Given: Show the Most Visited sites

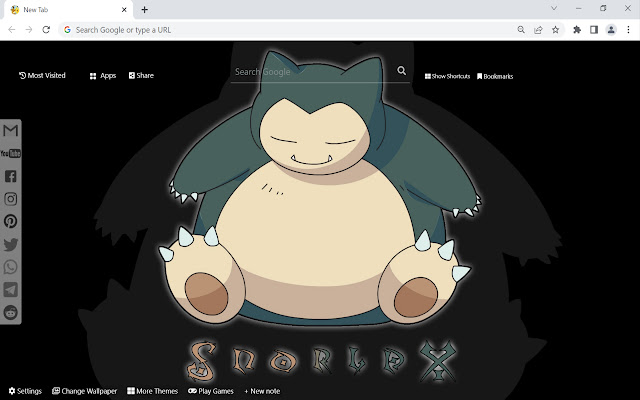Looking at the screenshot, I should tap(42, 76).
